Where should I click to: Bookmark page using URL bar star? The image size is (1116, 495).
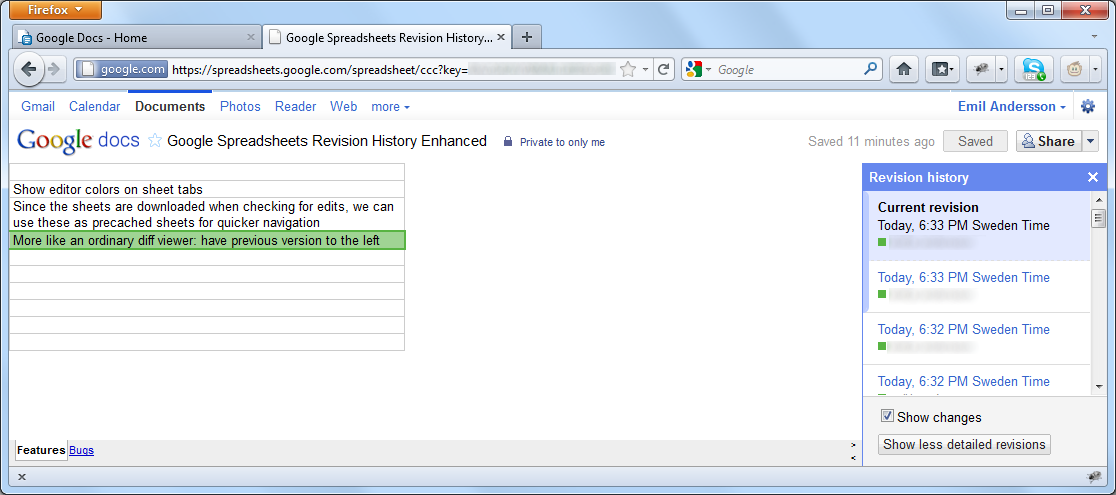[627, 69]
